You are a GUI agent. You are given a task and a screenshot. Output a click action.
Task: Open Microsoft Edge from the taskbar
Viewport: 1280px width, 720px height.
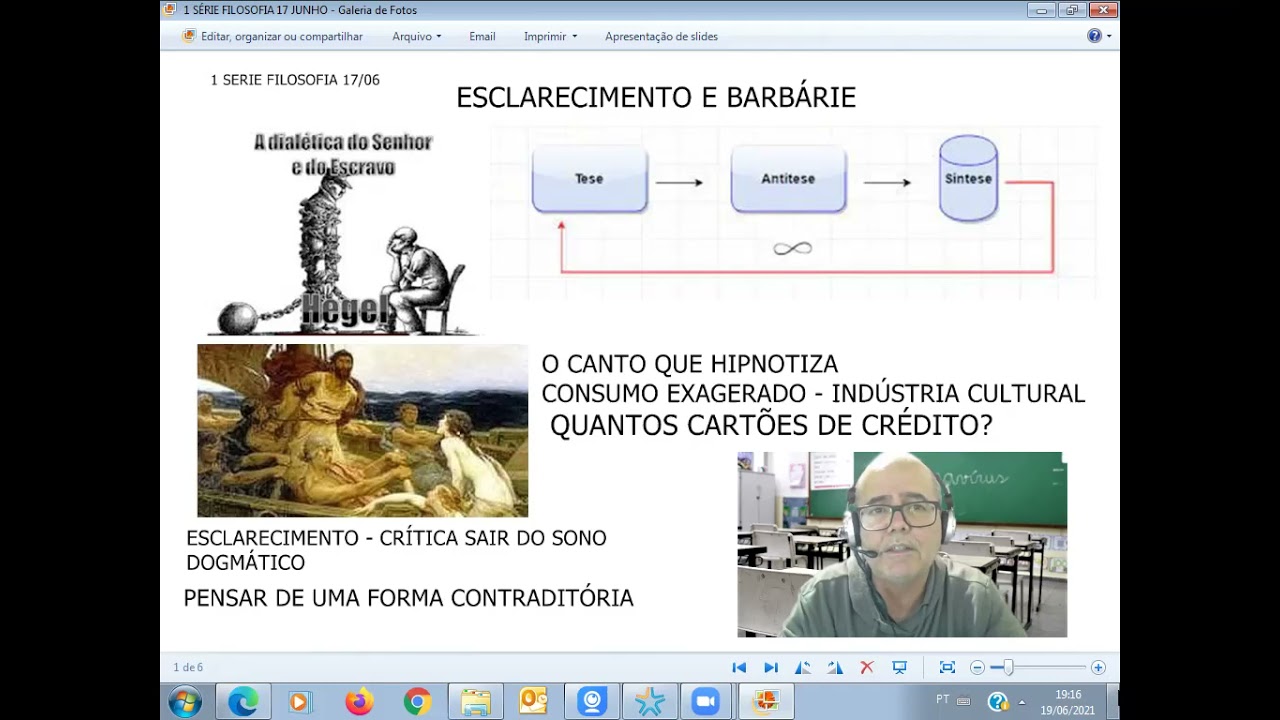click(x=243, y=702)
